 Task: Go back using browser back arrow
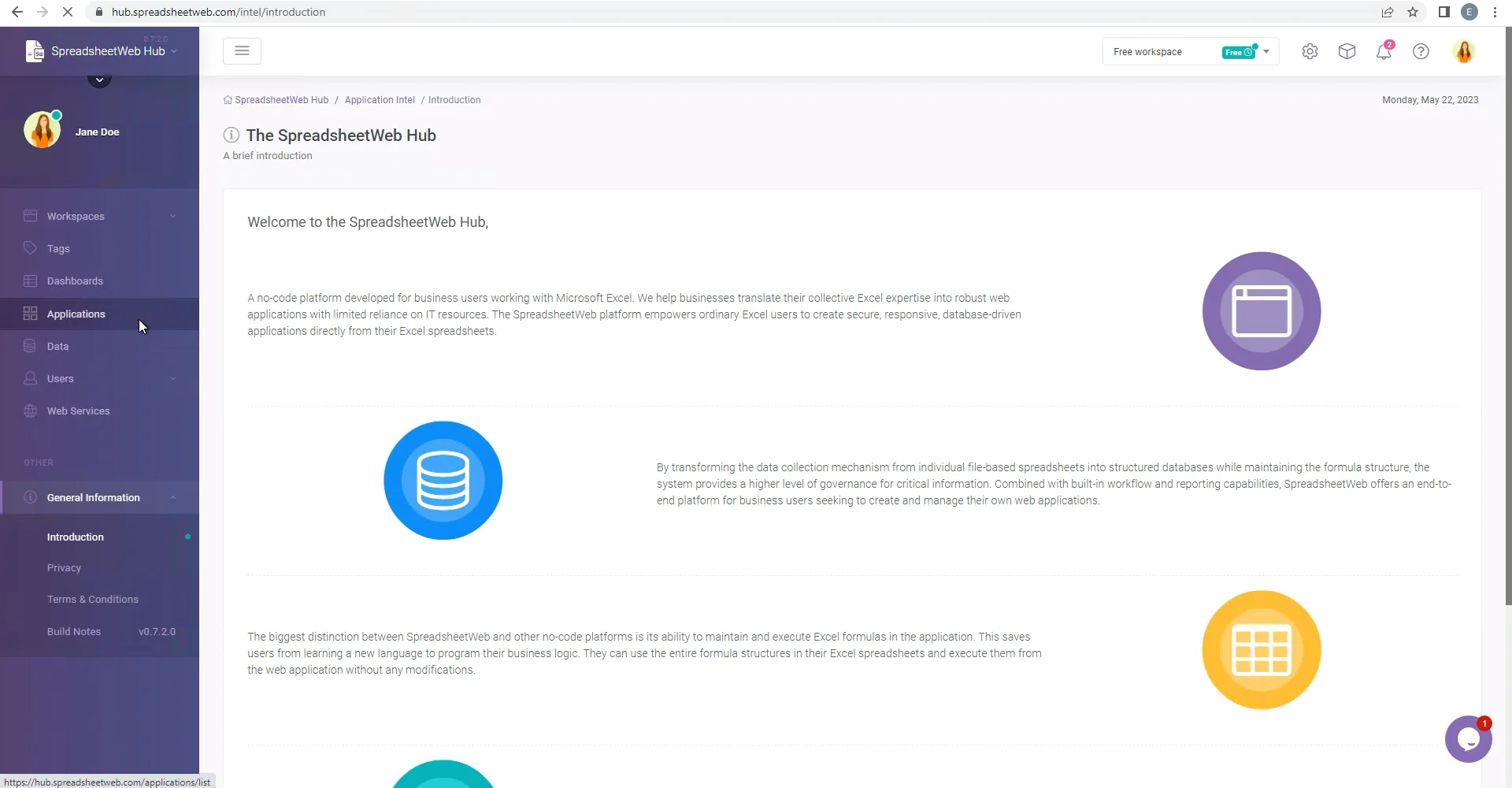click(x=17, y=12)
